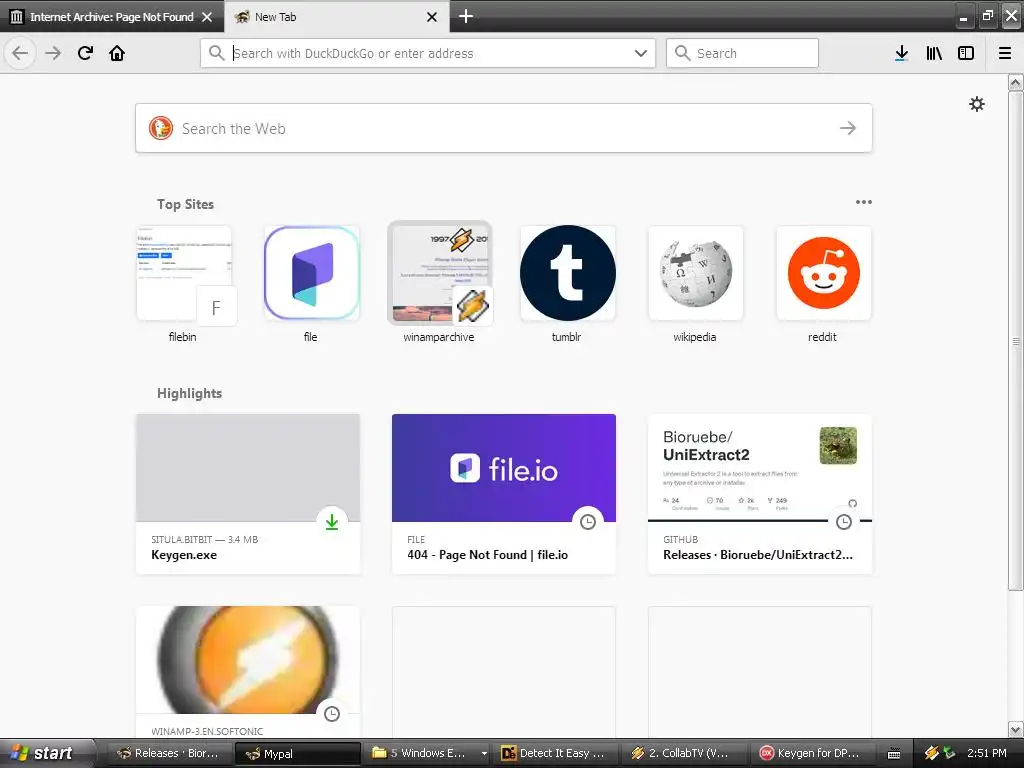
Task: Open the hamburger application menu
Action: click(x=1005, y=53)
